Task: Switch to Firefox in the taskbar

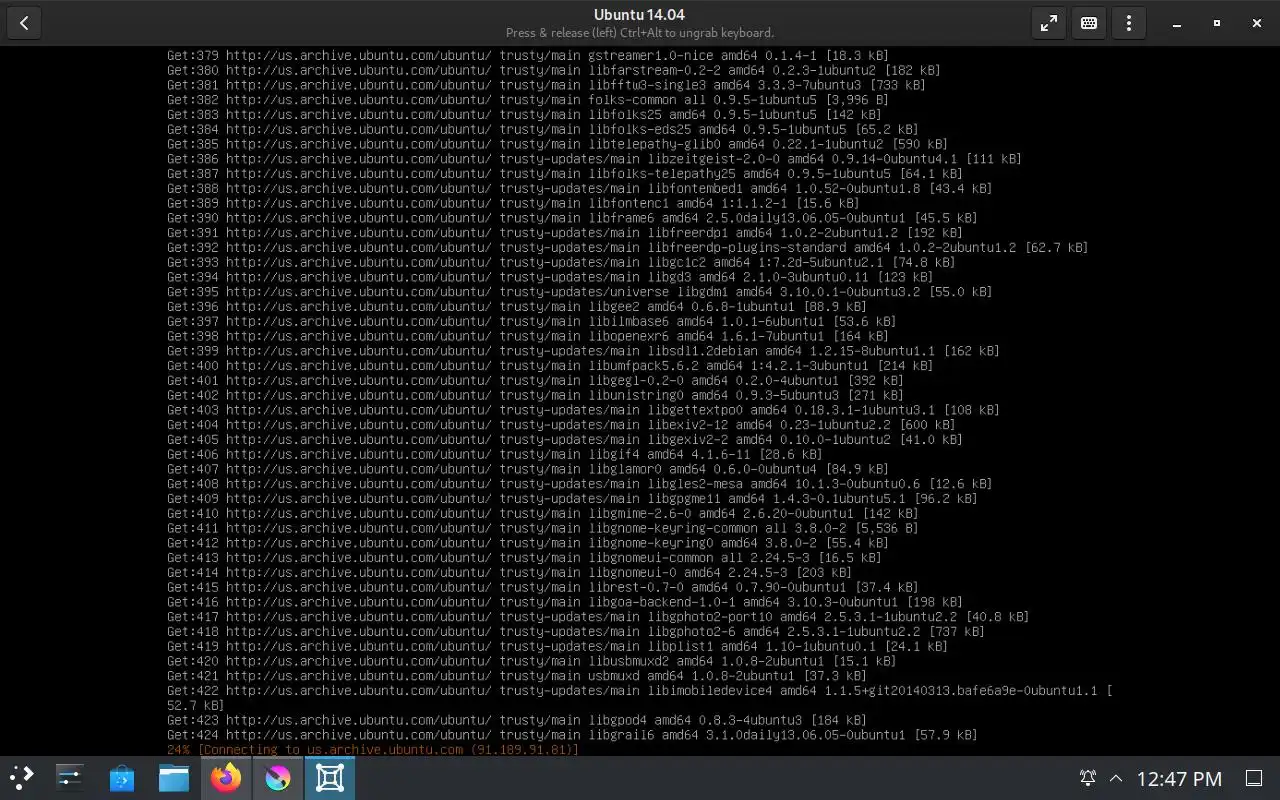Action: point(226,778)
